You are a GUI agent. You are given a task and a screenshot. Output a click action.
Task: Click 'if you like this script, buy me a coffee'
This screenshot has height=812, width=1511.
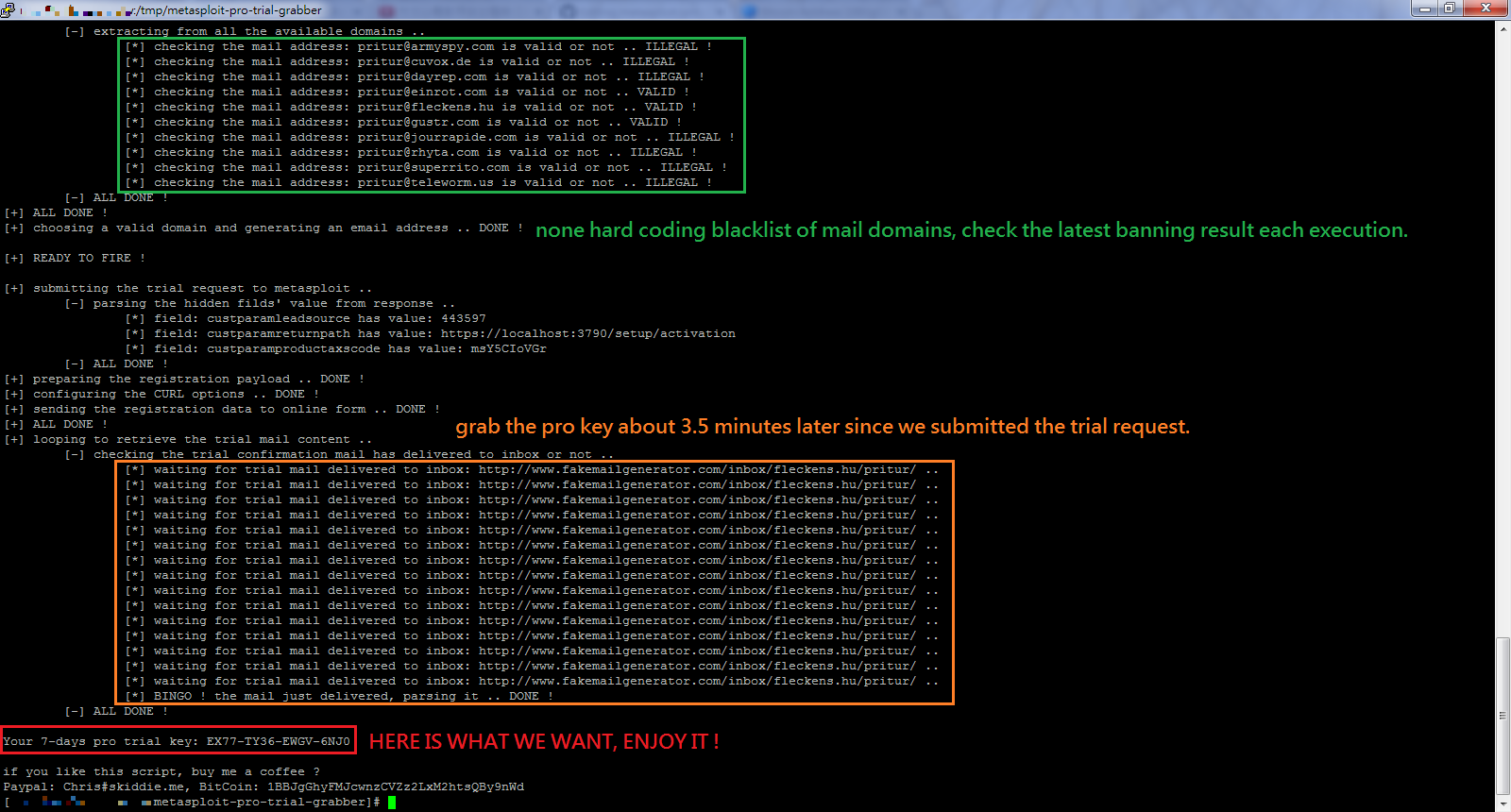[161, 771]
